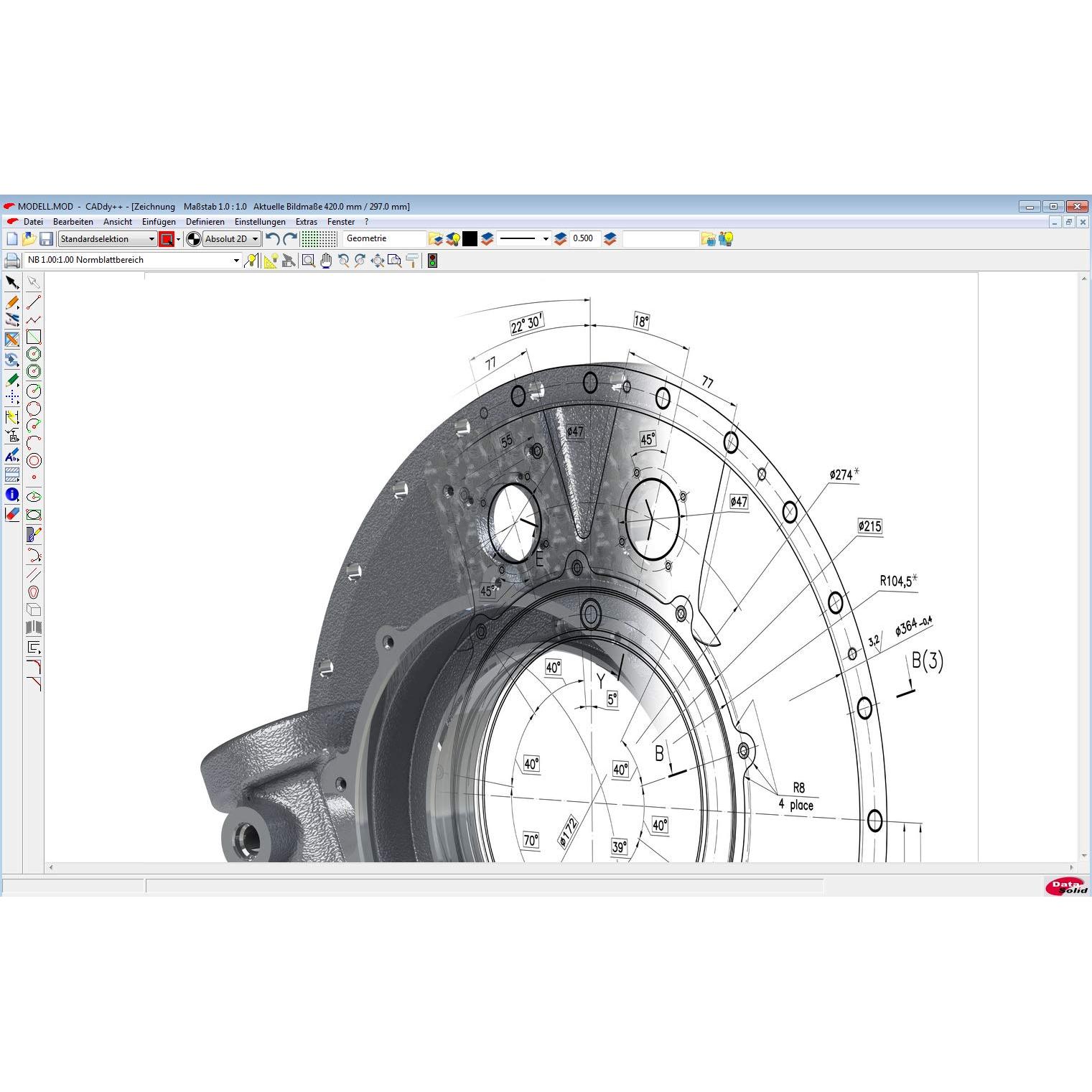
Task: Activate the pan hand tool
Action: (x=326, y=261)
